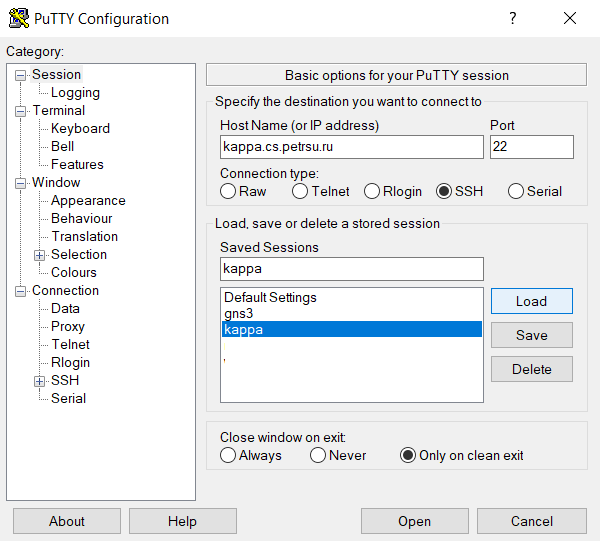This screenshot has width=600, height=541.
Task: Select gns3 in saved sessions list
Action: coord(238,313)
